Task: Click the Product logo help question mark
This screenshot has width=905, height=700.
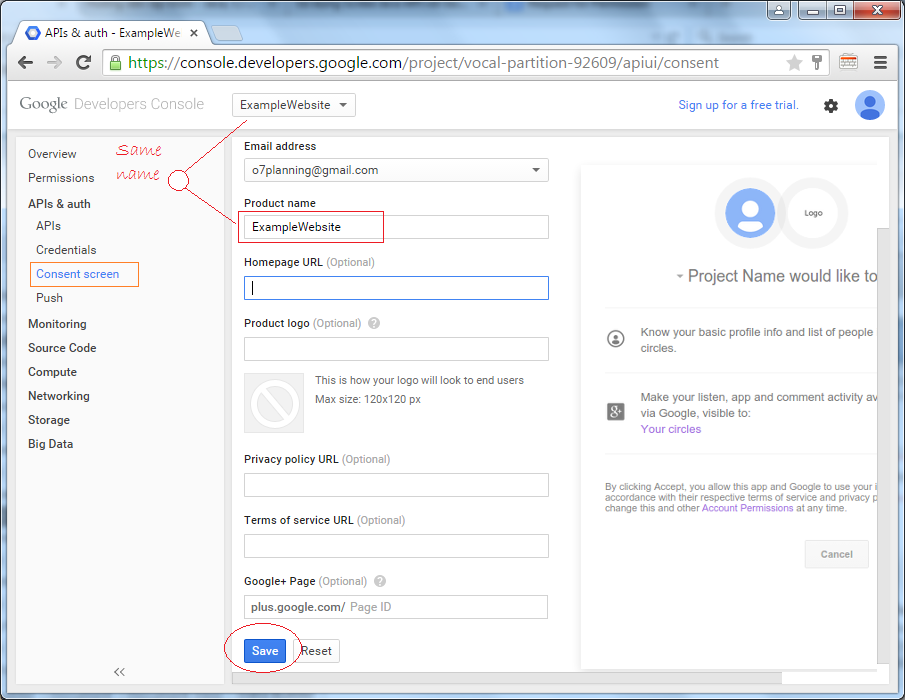Action: coord(374,323)
